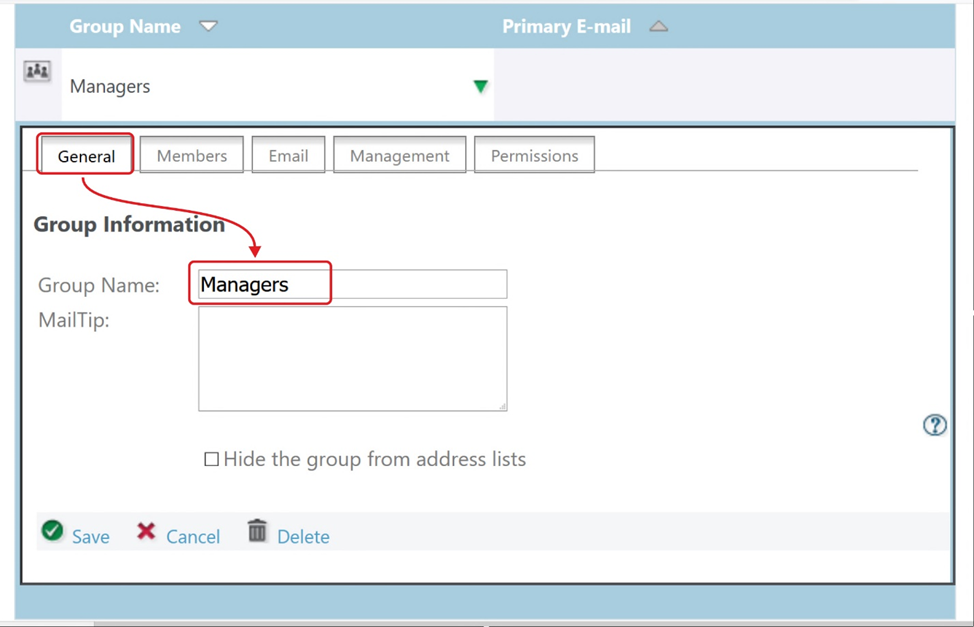Click the green checkmark Save icon

(x=53, y=531)
